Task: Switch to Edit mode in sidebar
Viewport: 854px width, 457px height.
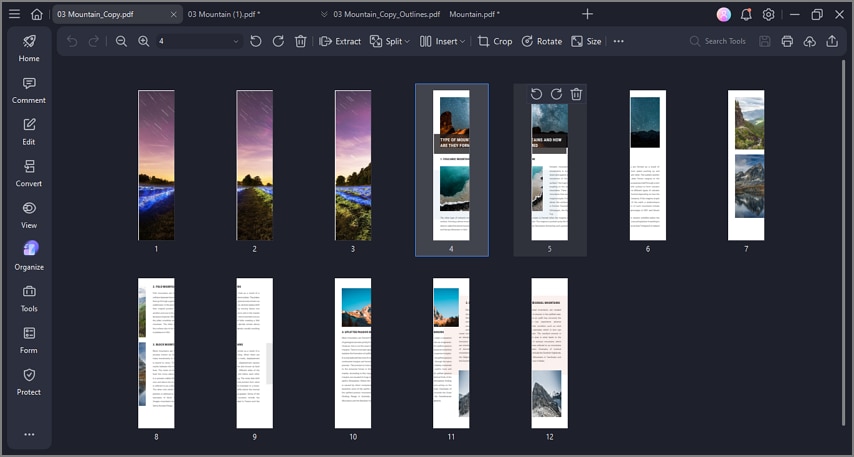Action: click(x=29, y=132)
